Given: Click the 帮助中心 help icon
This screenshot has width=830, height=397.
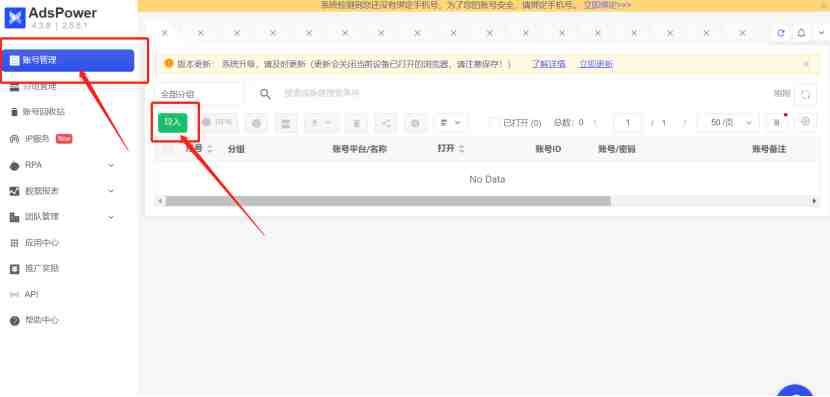Looking at the screenshot, I should 15,321.
